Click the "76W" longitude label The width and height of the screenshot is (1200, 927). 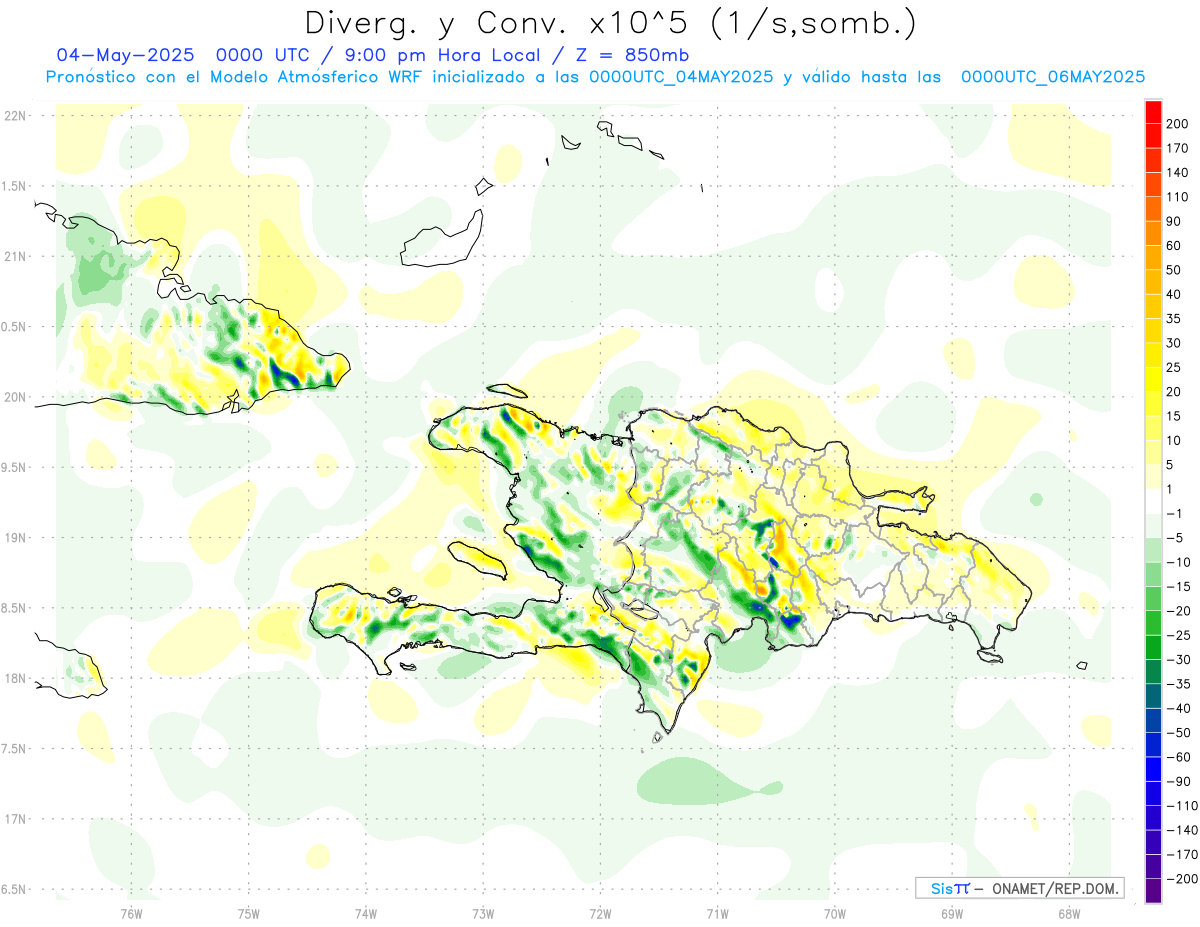[x=131, y=913]
